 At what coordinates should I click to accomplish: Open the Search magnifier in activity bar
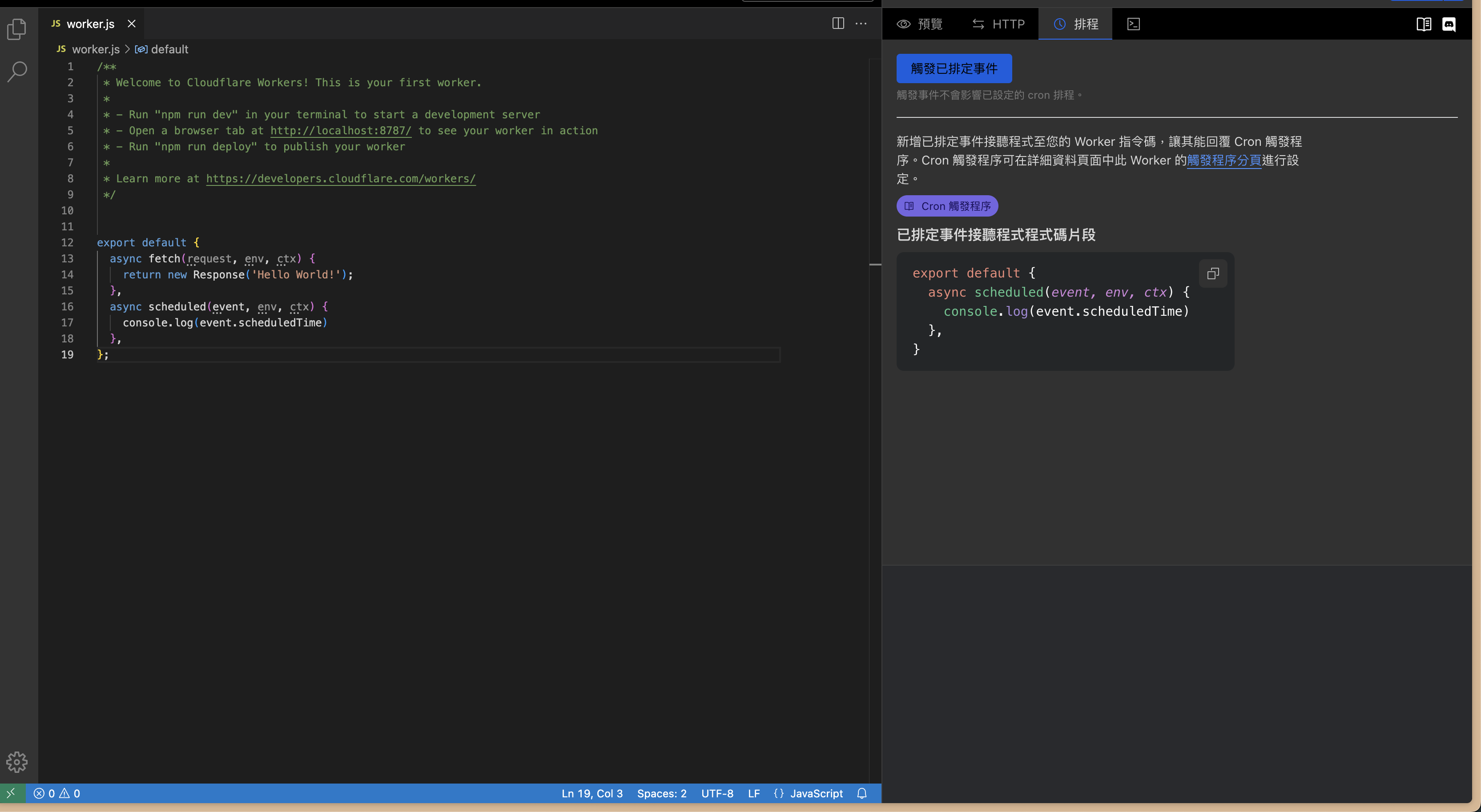pyautogui.click(x=16, y=72)
